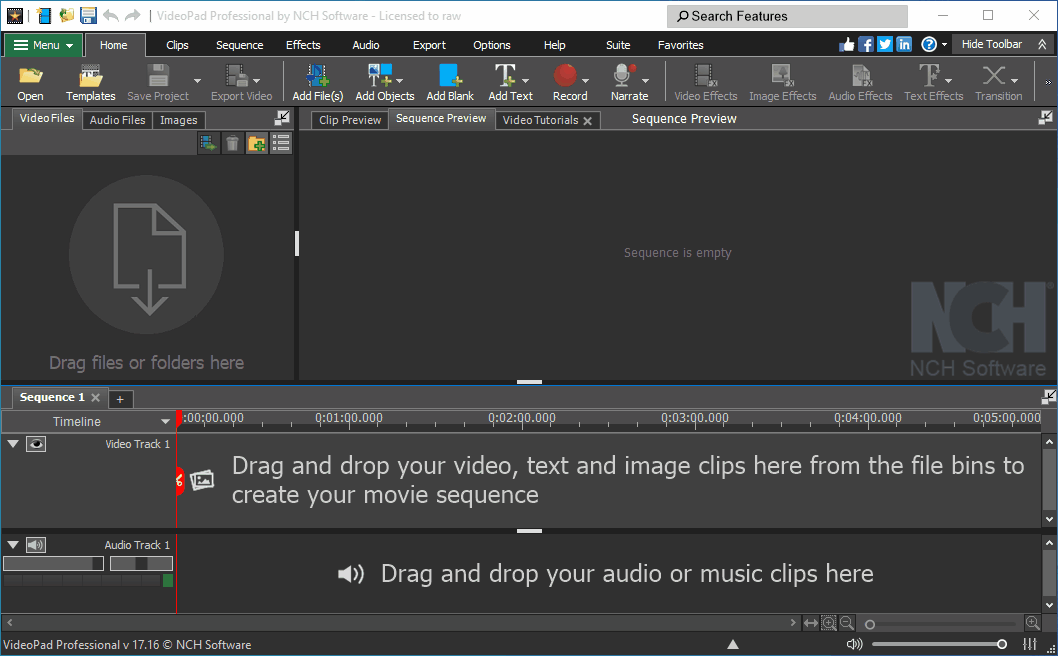1058x656 pixels.
Task: Click the thumbs-up like icon
Action: [847, 45]
